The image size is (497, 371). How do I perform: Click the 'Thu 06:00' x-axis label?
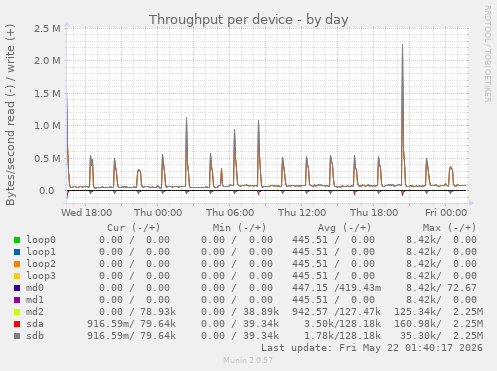click(230, 212)
